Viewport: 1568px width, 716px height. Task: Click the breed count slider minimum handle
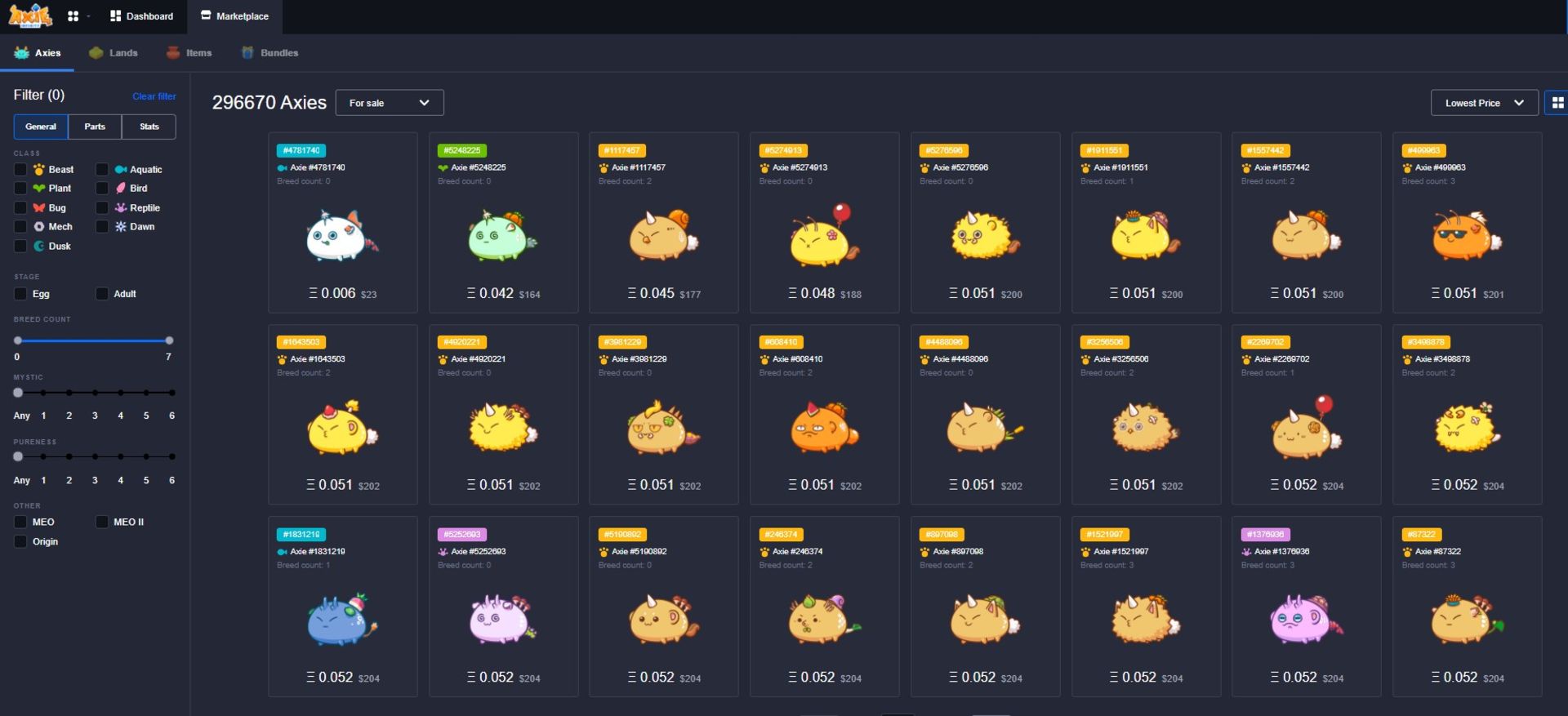tap(18, 340)
